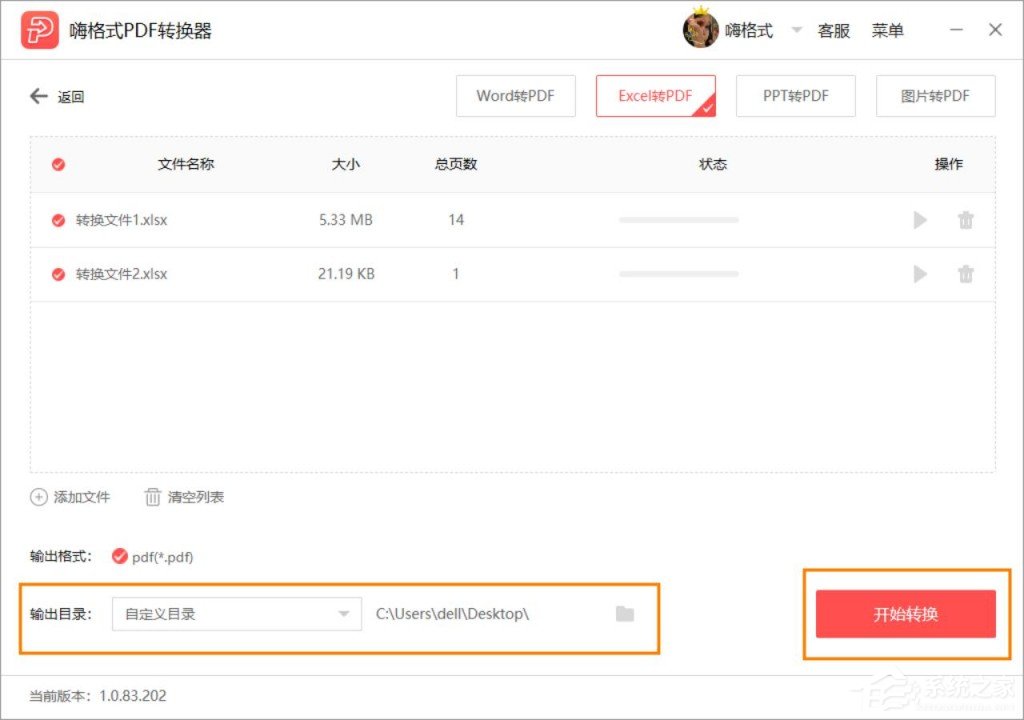
Task: Select the pdf(*.pdf) output format option
Action: pyautogui.click(x=118, y=557)
